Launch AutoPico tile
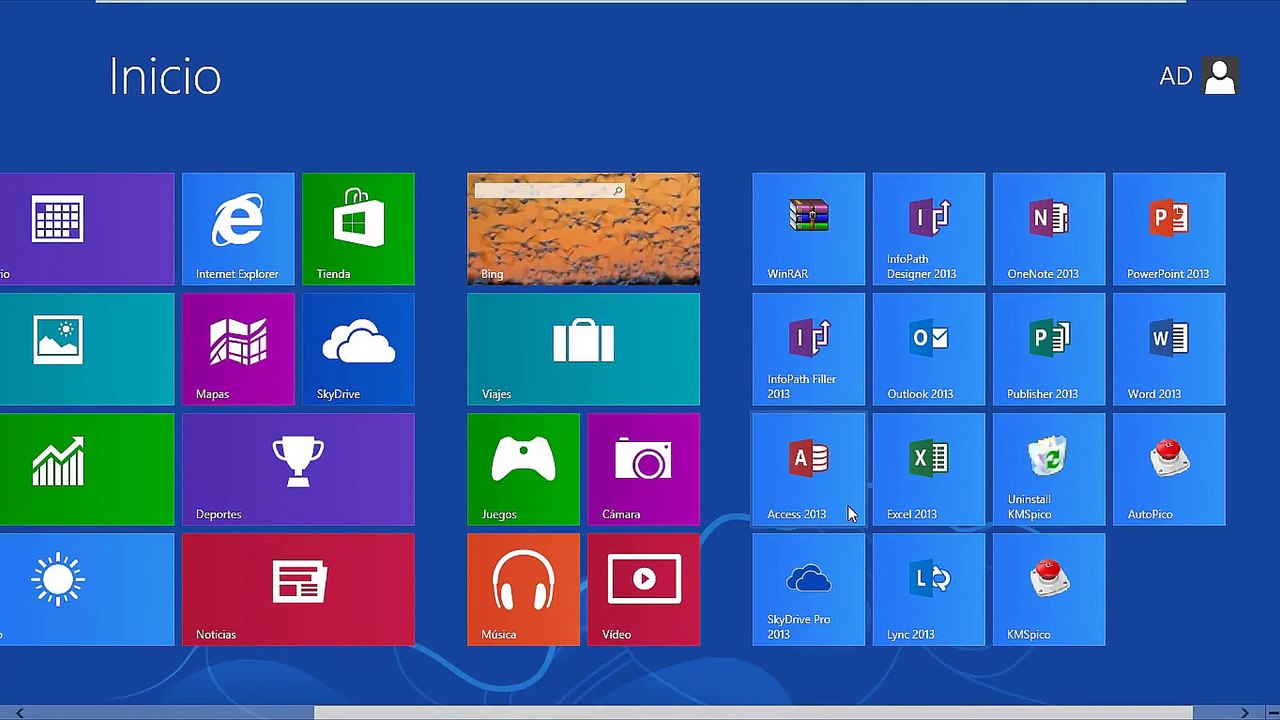The width and height of the screenshot is (1280, 720). (x=1169, y=469)
